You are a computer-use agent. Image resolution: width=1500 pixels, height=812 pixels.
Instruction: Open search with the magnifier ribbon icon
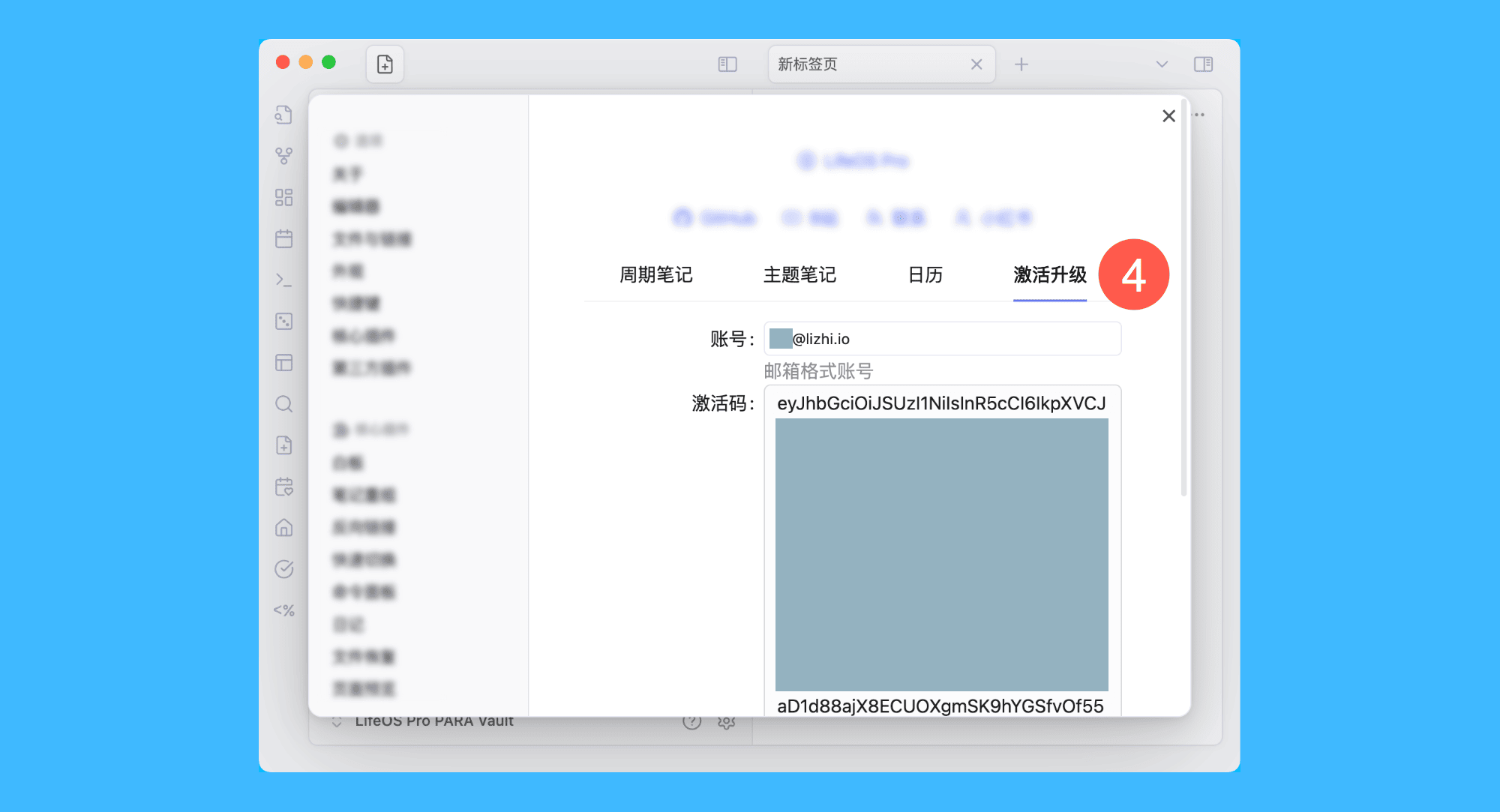click(283, 404)
